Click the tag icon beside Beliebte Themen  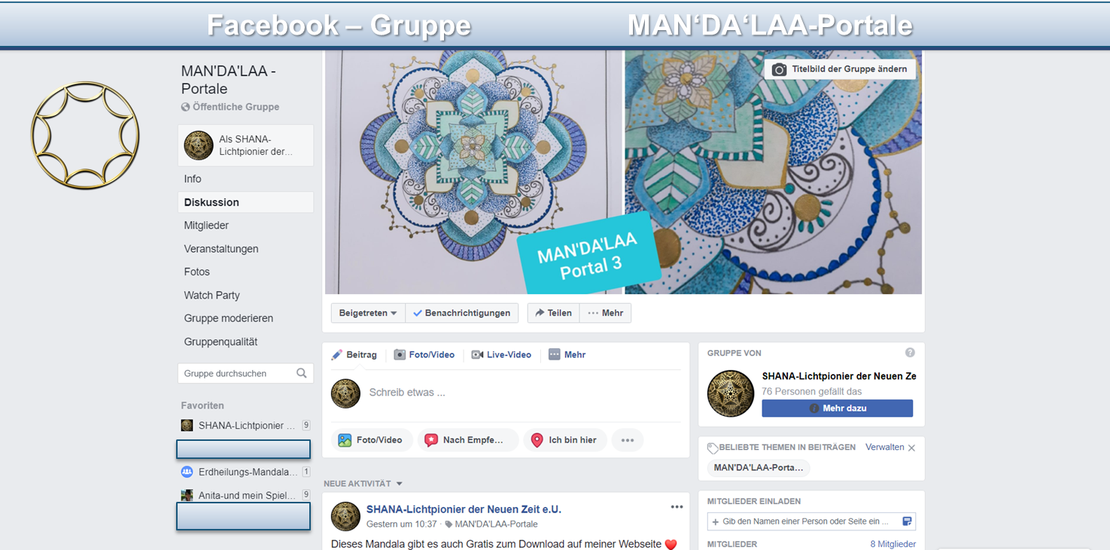click(x=712, y=447)
